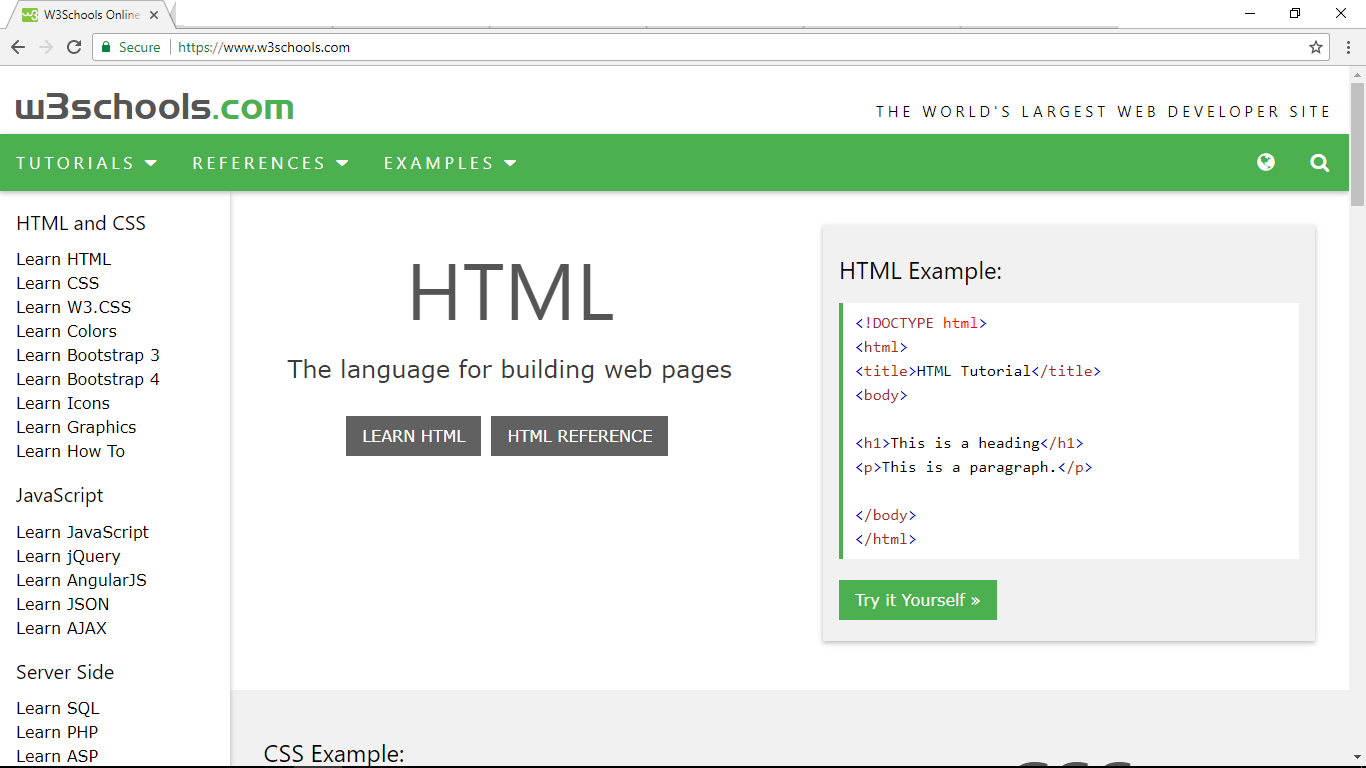
Task: Reload the page with refresh icon
Action: point(74,47)
